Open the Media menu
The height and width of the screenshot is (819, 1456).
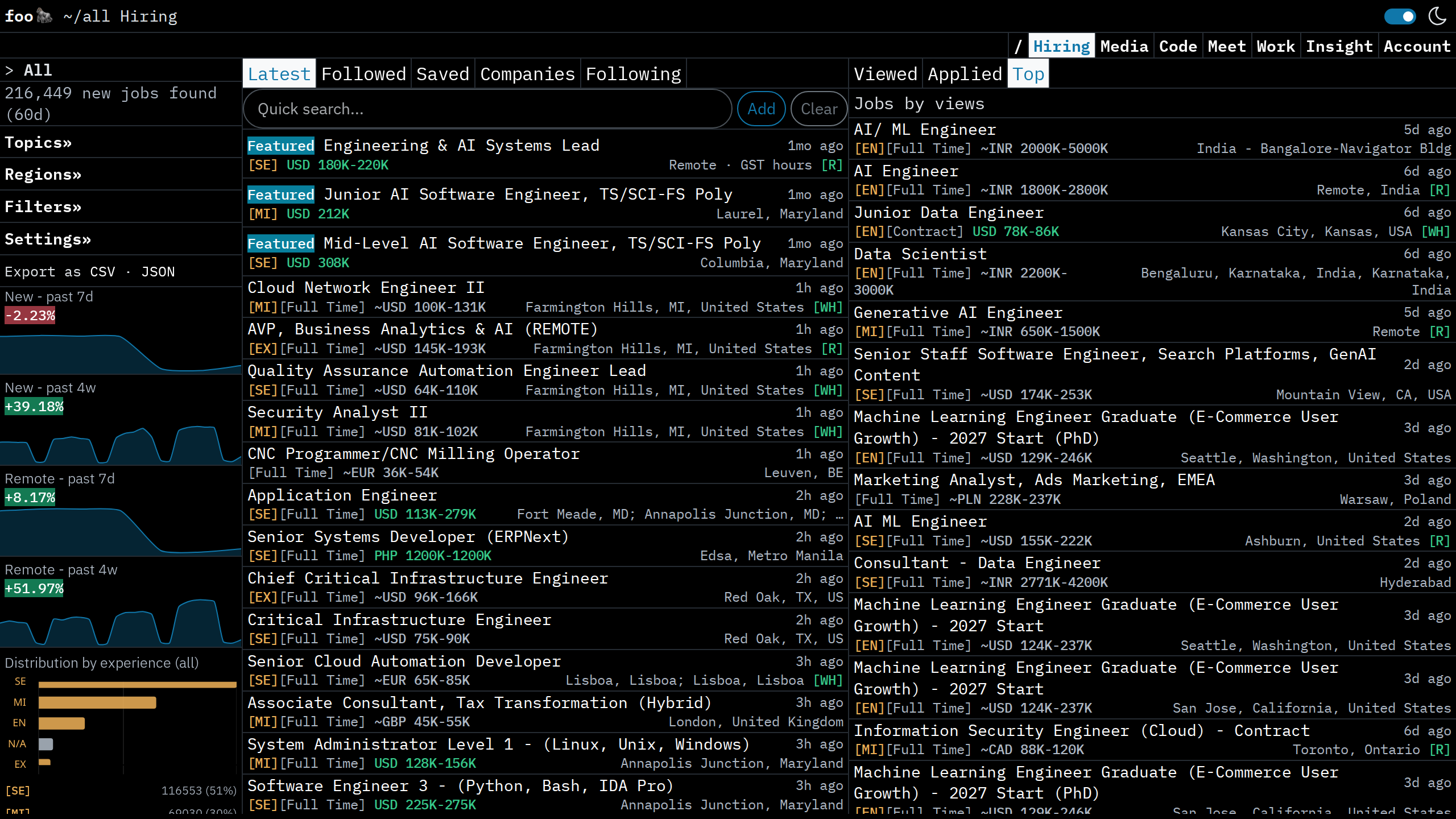pos(1124,46)
